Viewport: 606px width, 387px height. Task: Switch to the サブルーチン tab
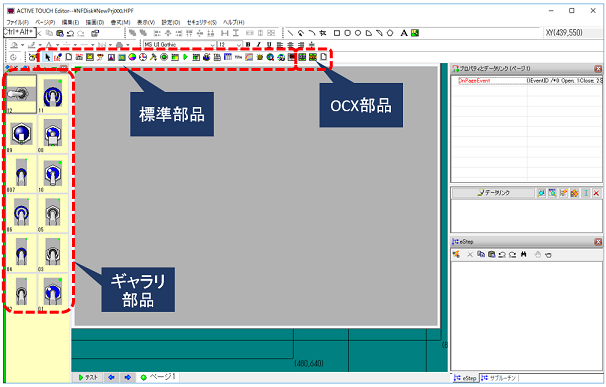pos(499,378)
